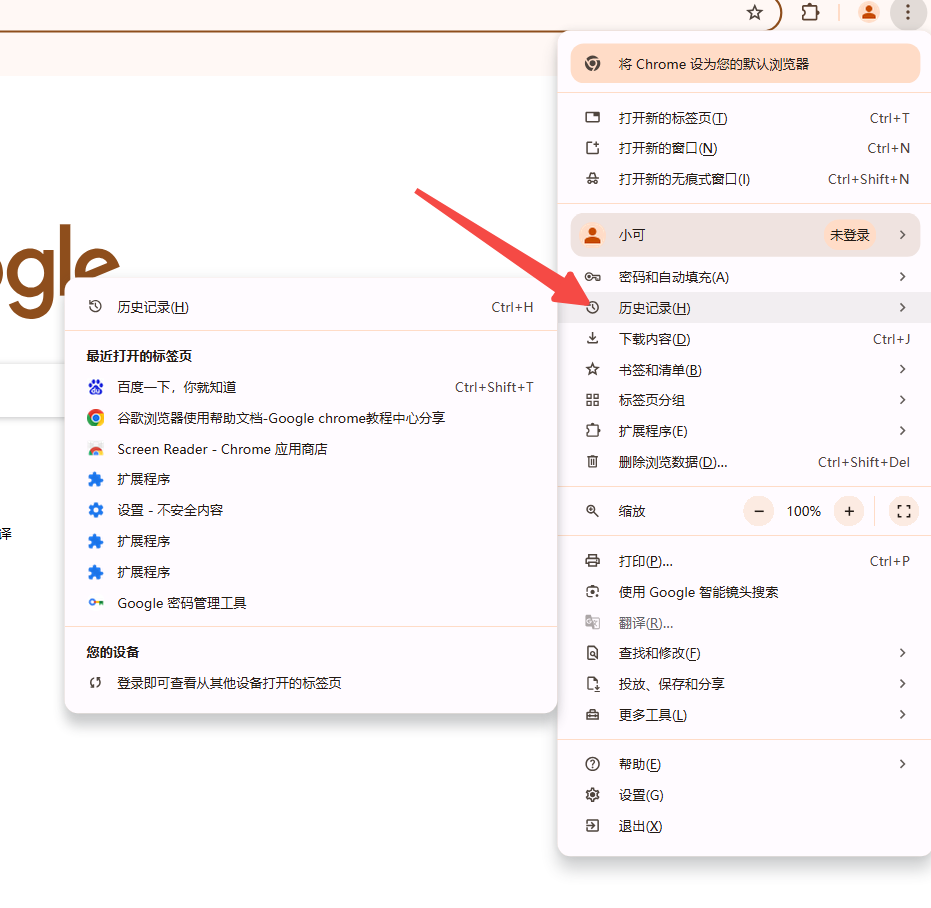Click the find icon beside 查找和修改
This screenshot has height=908, width=931.
pyautogui.click(x=593, y=653)
